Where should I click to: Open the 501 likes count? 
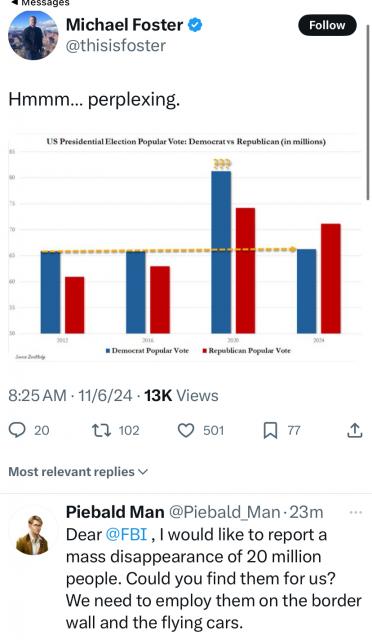214,431
